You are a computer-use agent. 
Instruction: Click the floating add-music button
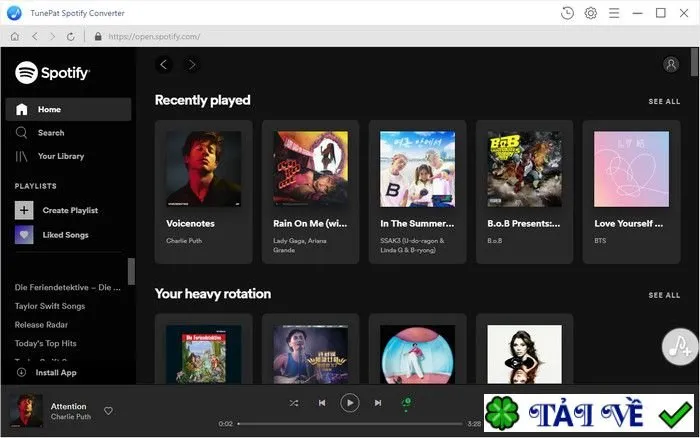[x=679, y=346]
